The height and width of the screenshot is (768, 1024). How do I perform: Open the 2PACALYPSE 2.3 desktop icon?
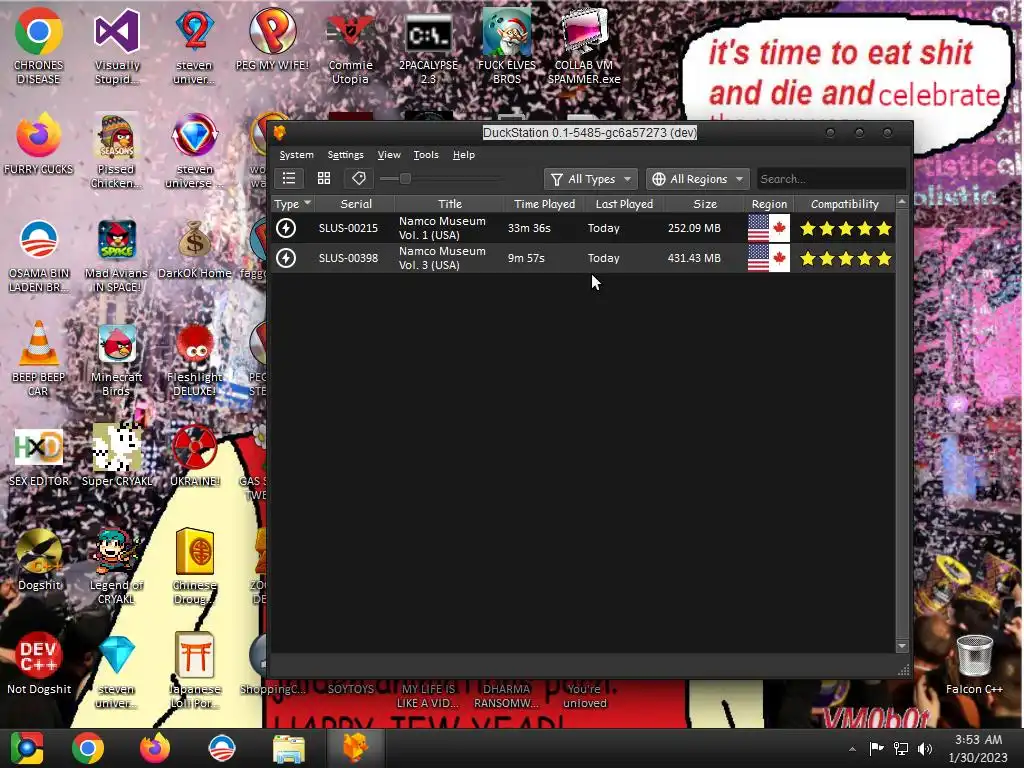(x=428, y=46)
